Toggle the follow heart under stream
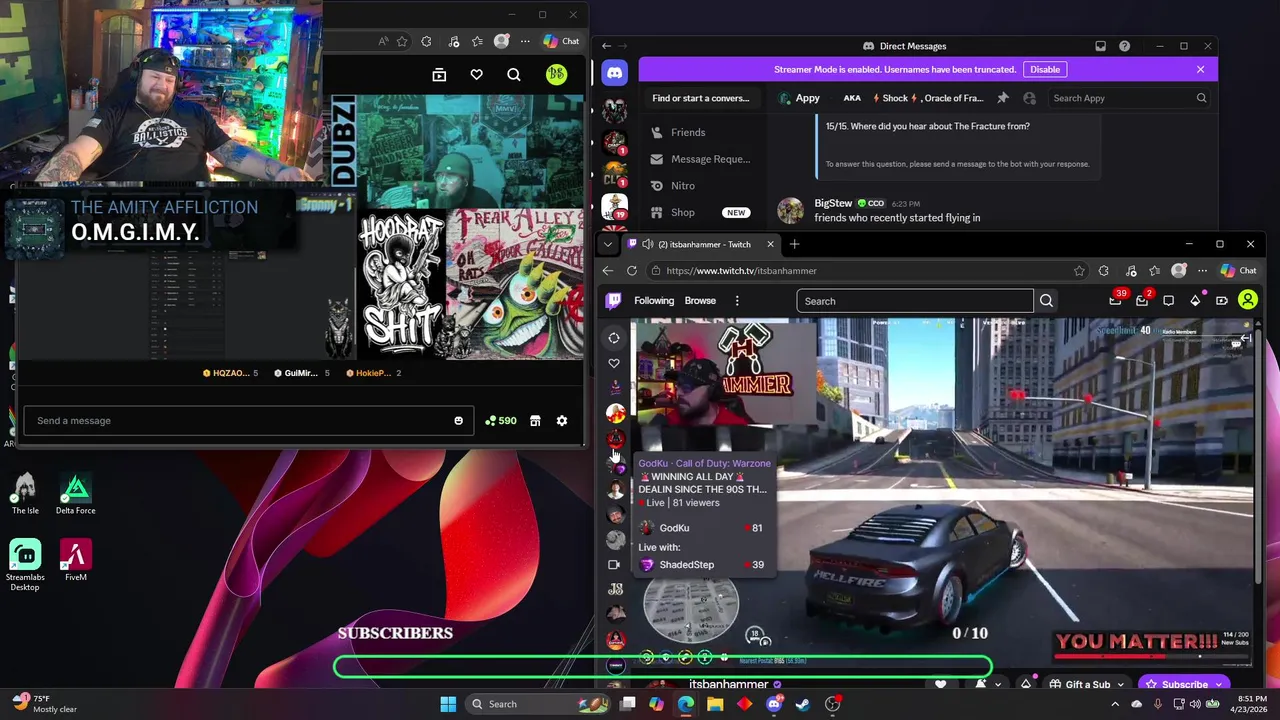Image resolution: width=1280 pixels, height=720 pixels. 941,684
